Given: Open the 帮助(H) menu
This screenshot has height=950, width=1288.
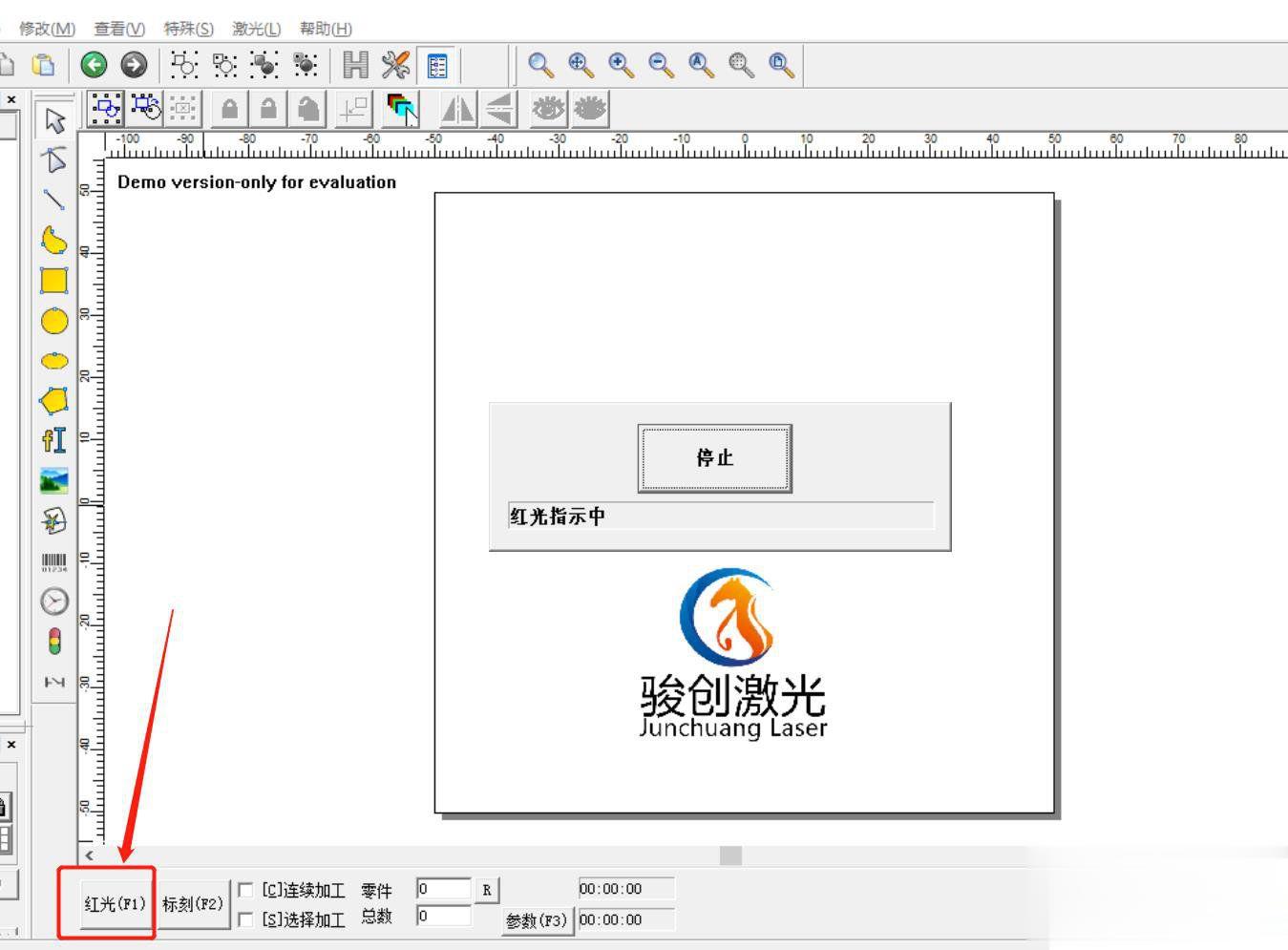Looking at the screenshot, I should point(326,29).
